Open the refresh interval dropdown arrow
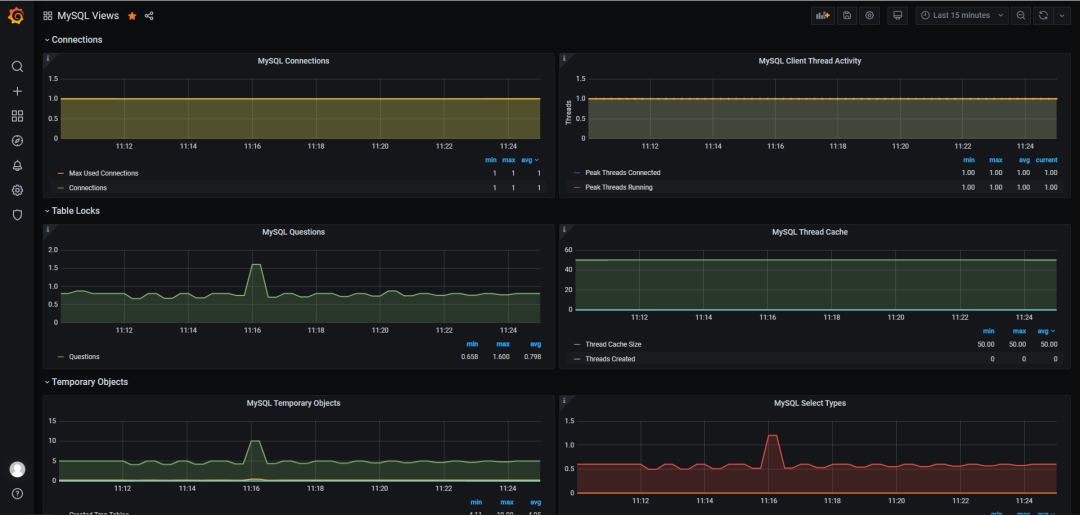The image size is (1080, 515). [x=1061, y=15]
